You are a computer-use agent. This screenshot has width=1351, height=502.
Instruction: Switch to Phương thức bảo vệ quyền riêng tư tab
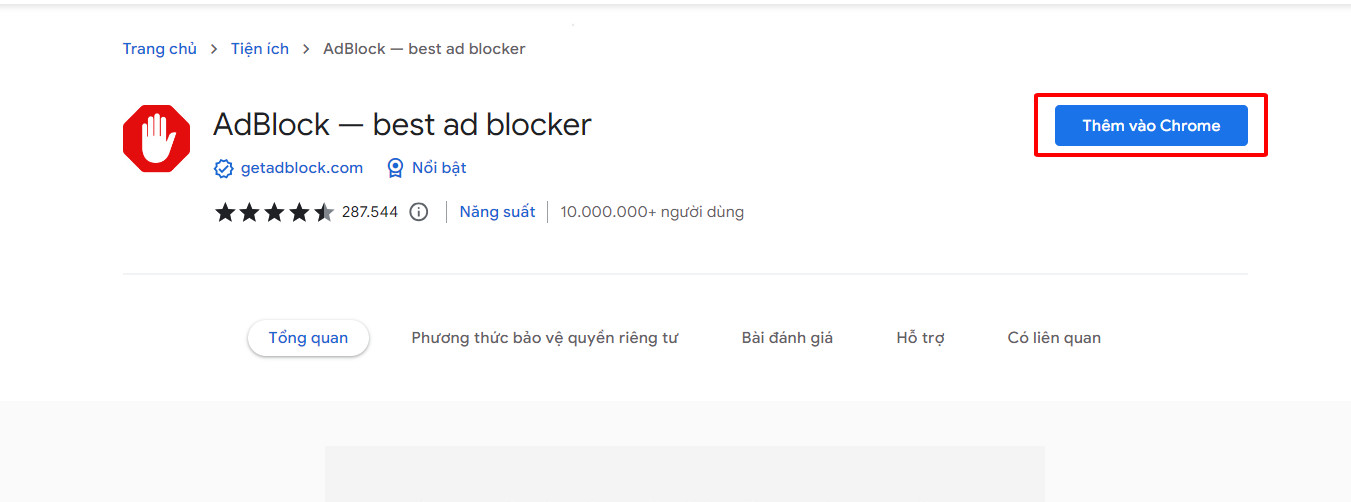544,338
